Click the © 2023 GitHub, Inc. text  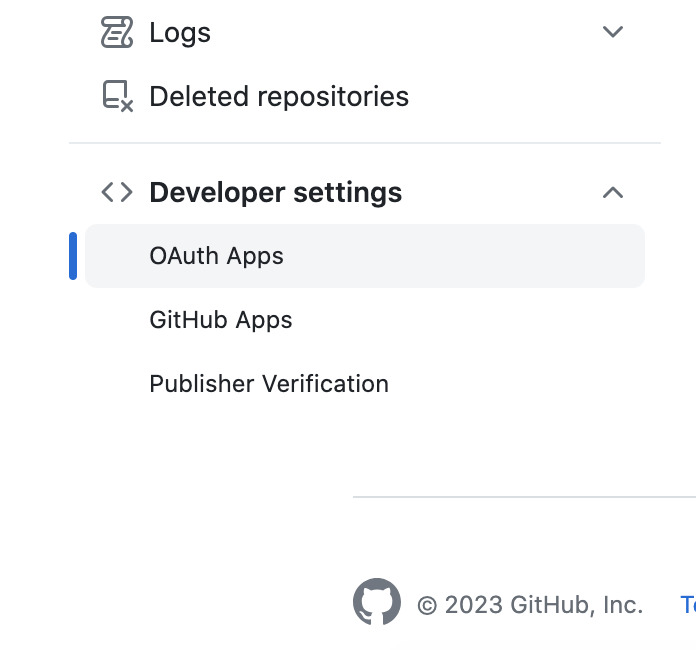(x=529, y=605)
